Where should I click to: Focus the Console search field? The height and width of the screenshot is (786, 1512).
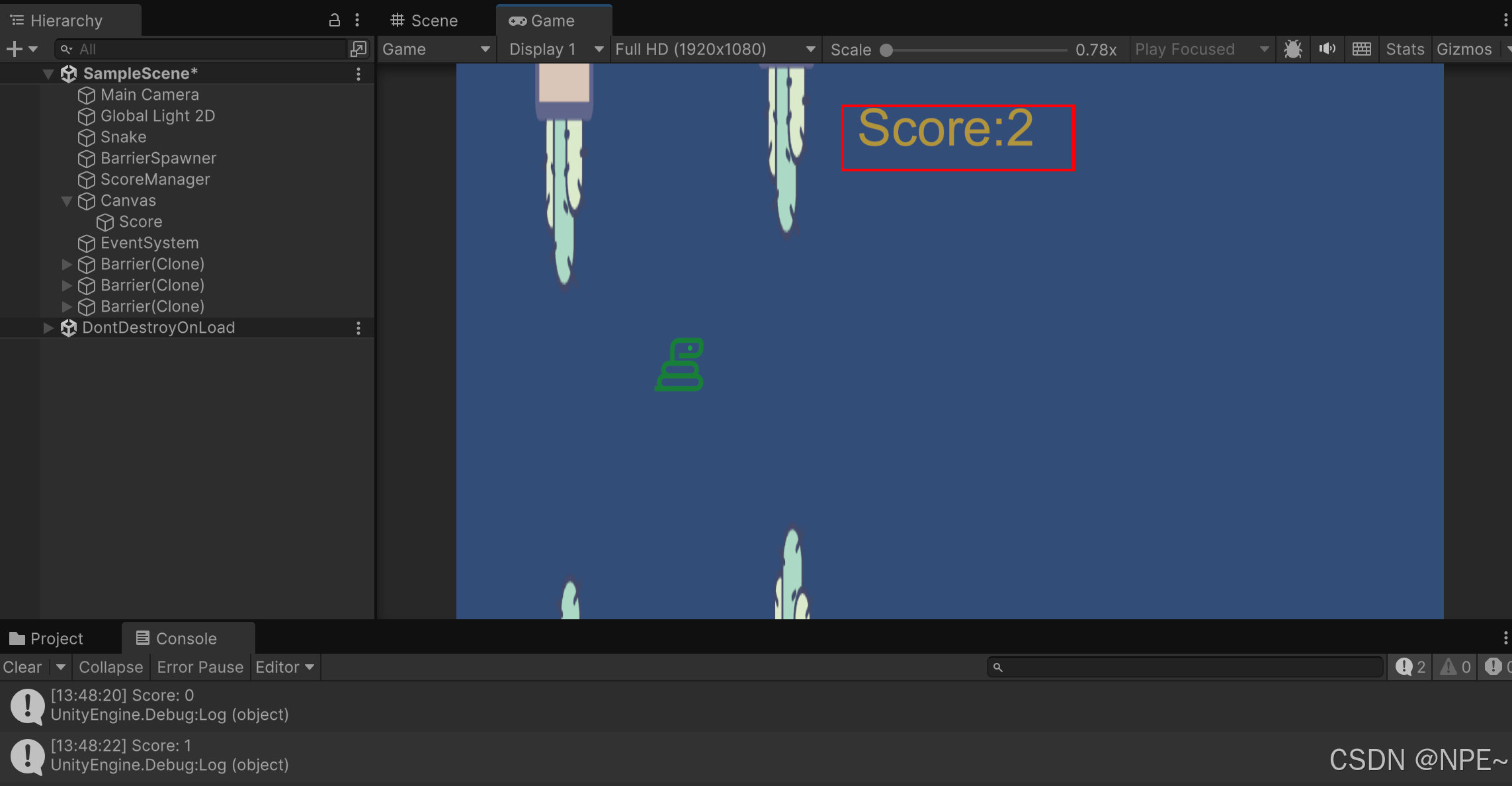1185,667
